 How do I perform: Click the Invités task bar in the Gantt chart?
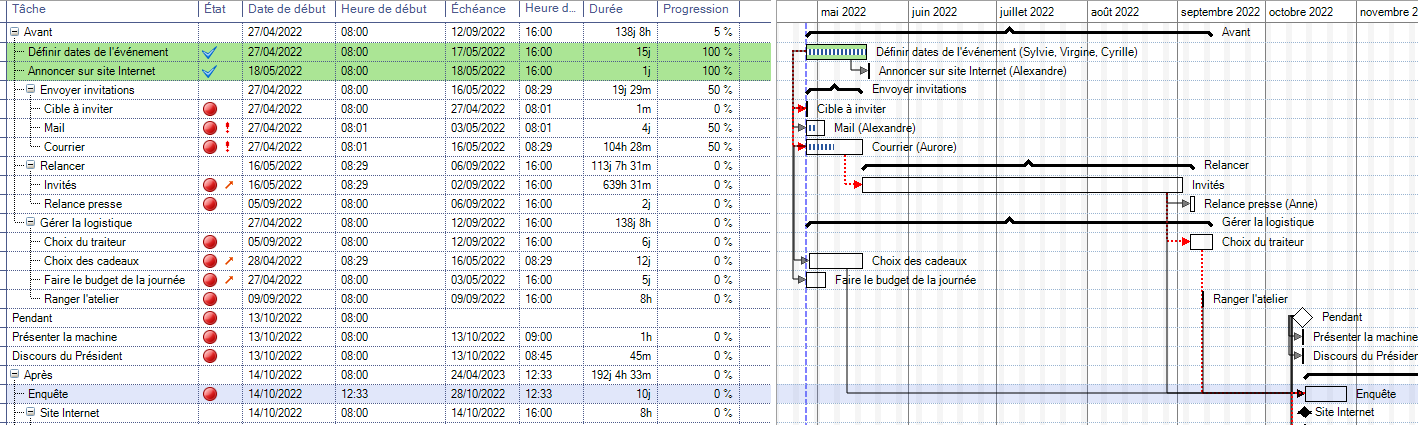(x=1021, y=185)
